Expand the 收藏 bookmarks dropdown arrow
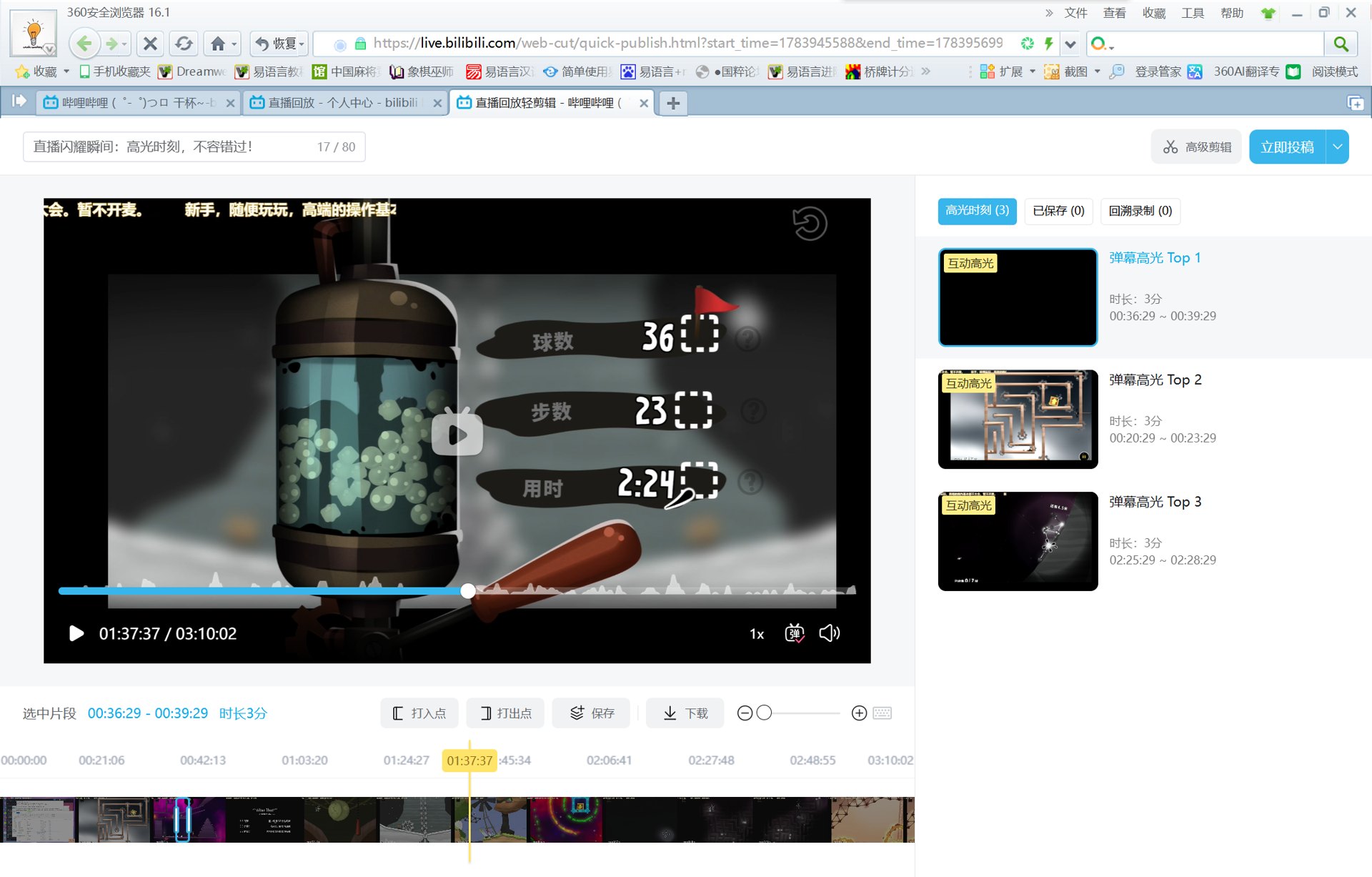The height and width of the screenshot is (877, 1372). [x=66, y=71]
